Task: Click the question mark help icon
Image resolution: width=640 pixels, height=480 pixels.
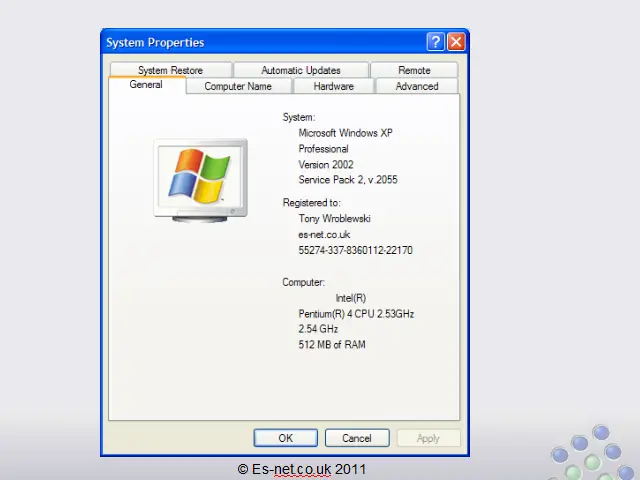Action: tap(436, 42)
